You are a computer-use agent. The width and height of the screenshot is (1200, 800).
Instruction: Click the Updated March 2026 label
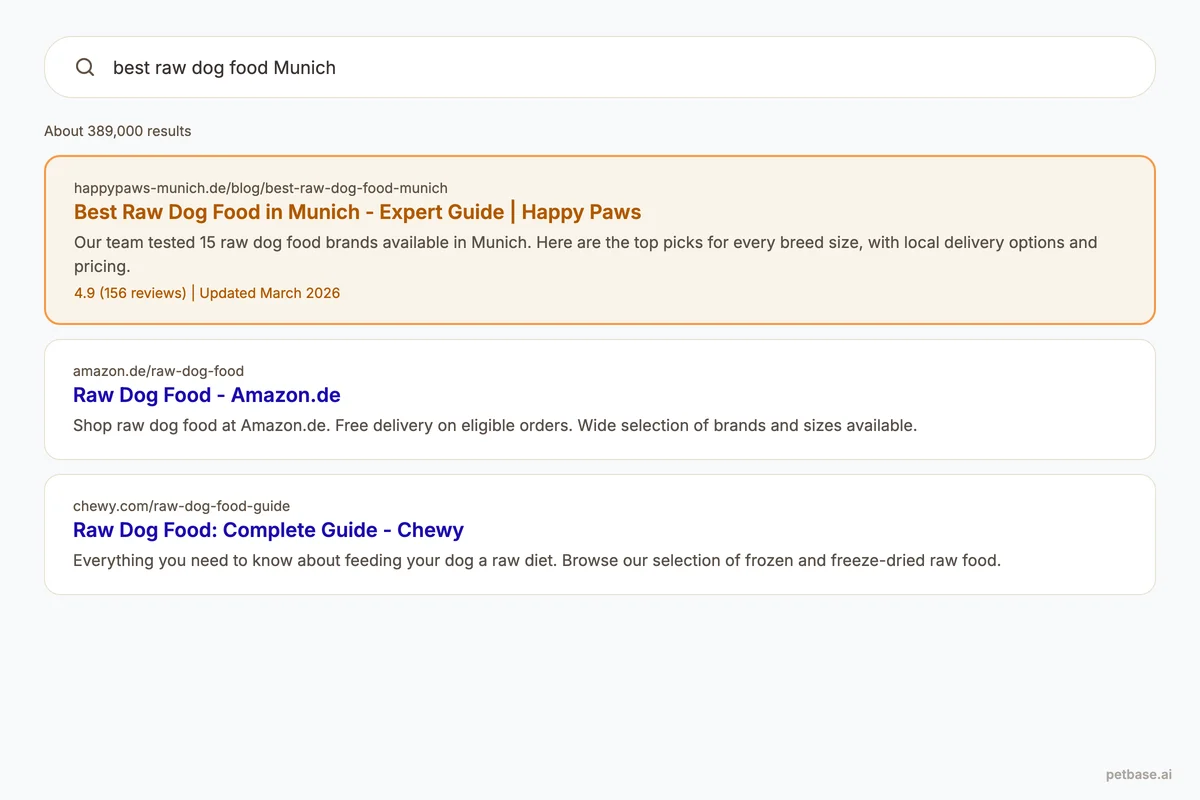click(x=269, y=293)
